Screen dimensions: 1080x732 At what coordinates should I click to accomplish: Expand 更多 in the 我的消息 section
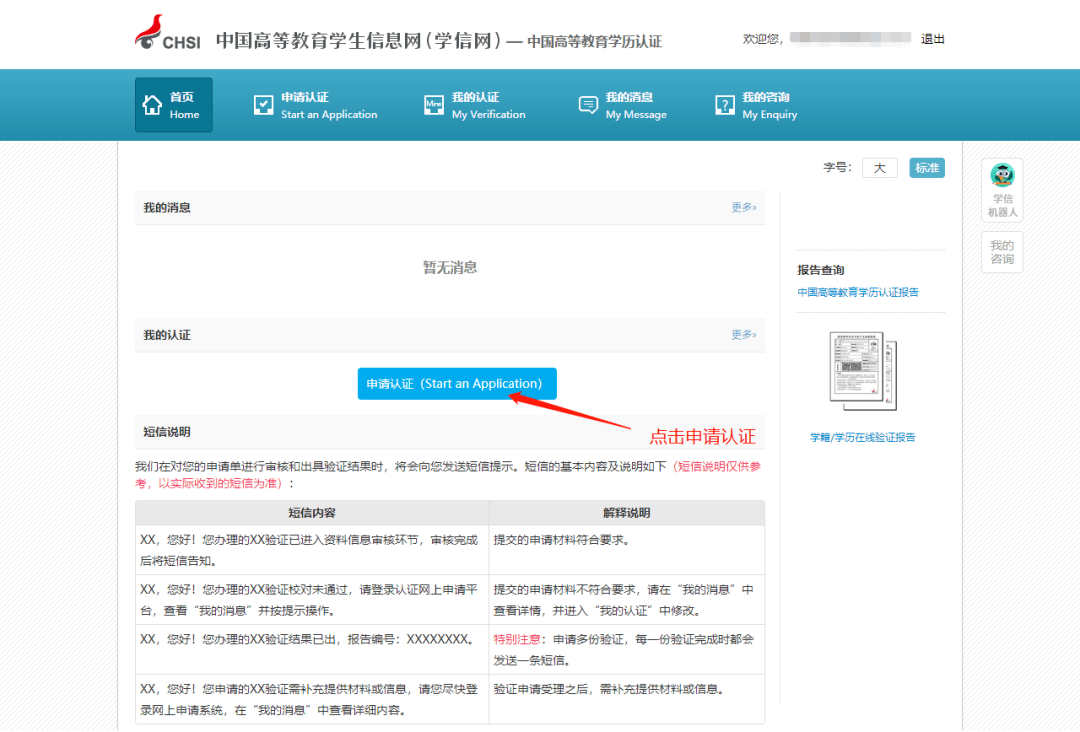pos(744,208)
